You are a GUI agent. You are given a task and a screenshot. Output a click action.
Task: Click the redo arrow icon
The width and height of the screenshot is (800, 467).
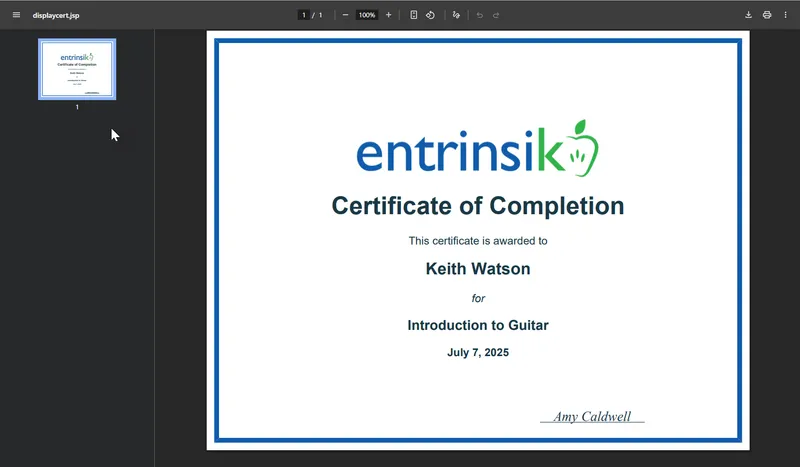(x=496, y=15)
